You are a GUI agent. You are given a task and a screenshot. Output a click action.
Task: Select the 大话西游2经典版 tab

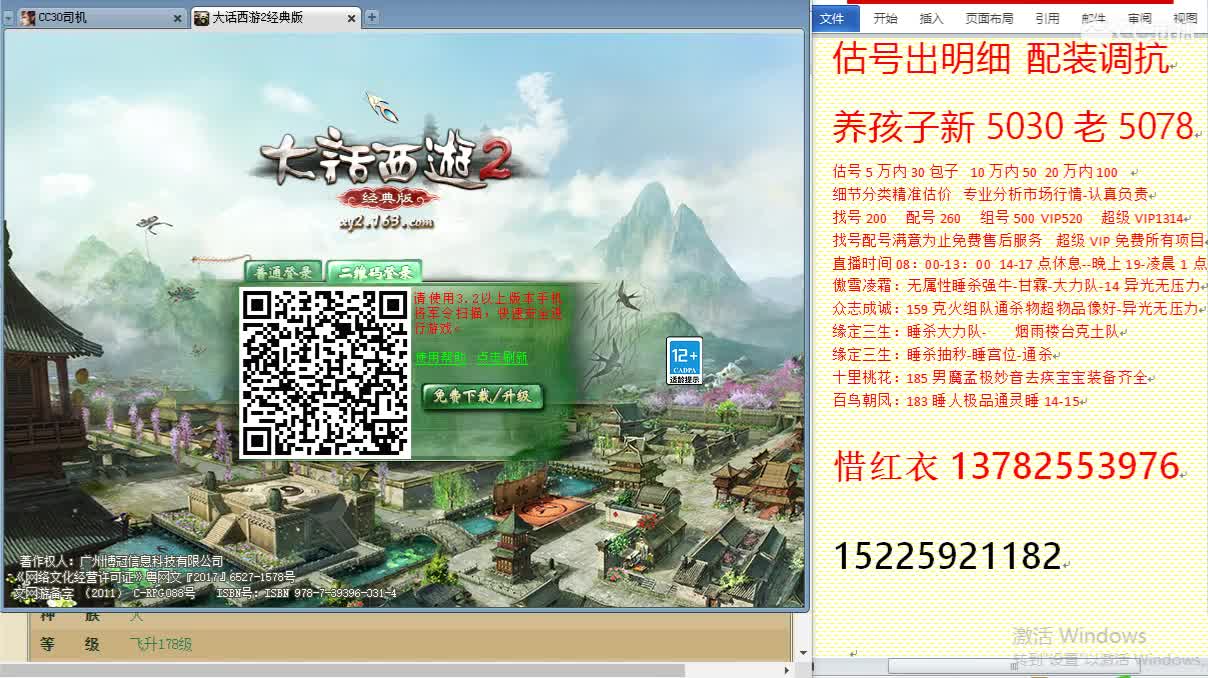coord(276,18)
